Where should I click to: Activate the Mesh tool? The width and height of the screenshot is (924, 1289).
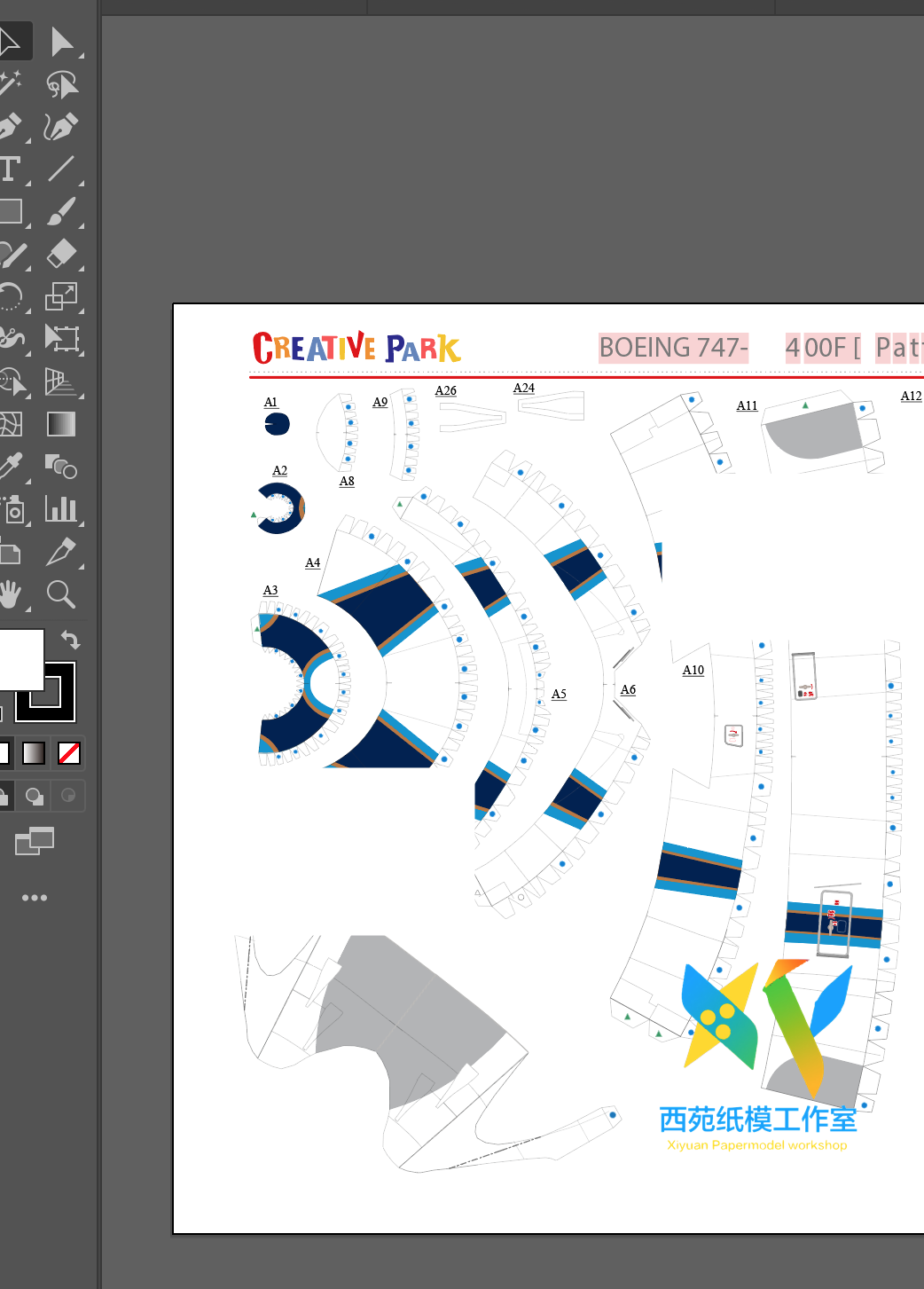(x=11, y=424)
